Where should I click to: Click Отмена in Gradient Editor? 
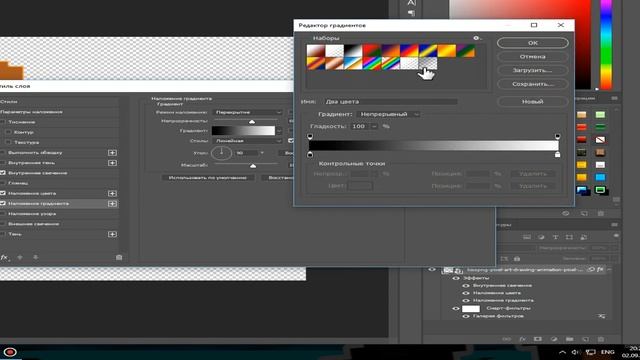point(533,57)
